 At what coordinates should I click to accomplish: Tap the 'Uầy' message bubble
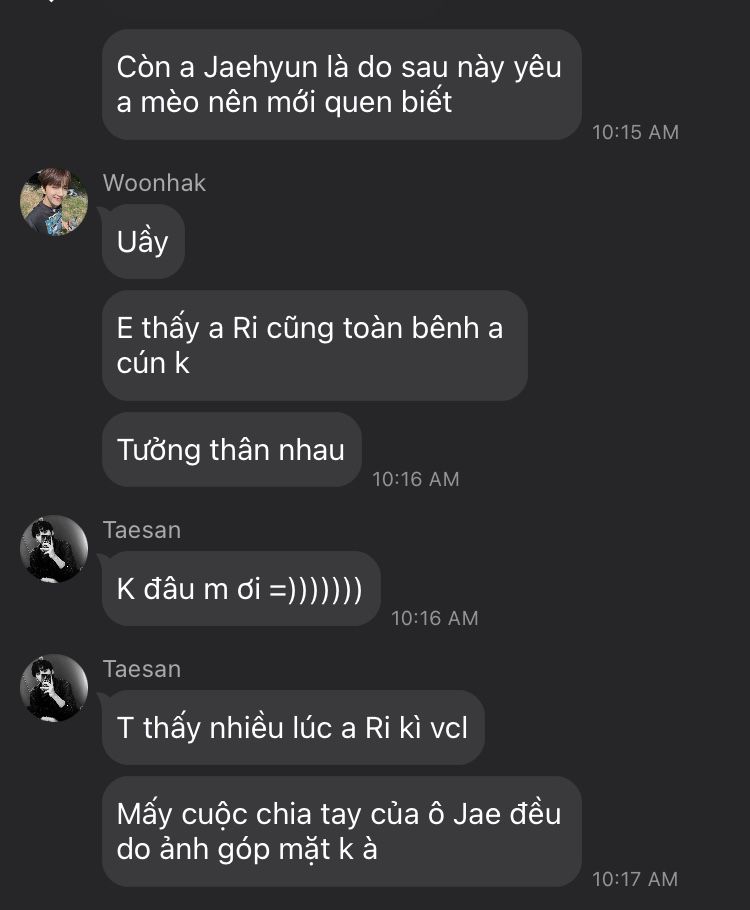143,241
